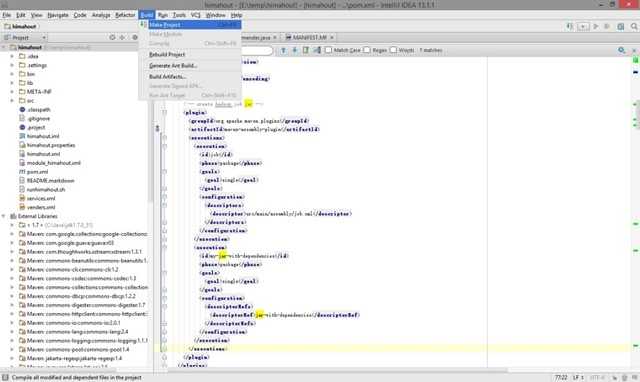Click the collapse all icon in Project panel

(122, 38)
